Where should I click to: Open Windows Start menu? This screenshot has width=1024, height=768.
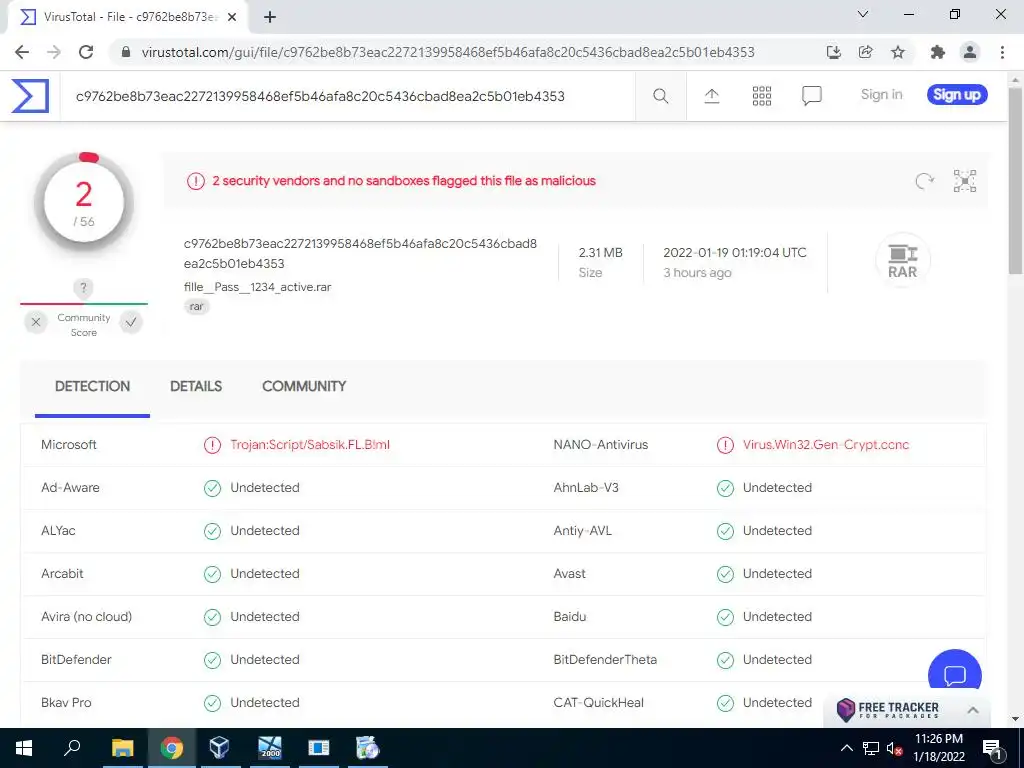pos(24,748)
